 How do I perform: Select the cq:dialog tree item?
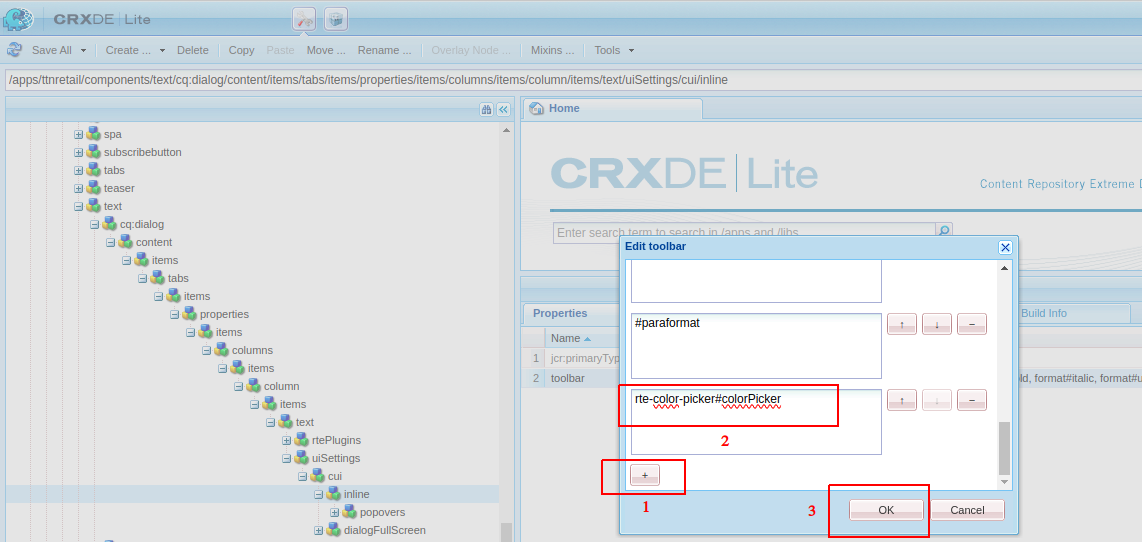142,224
